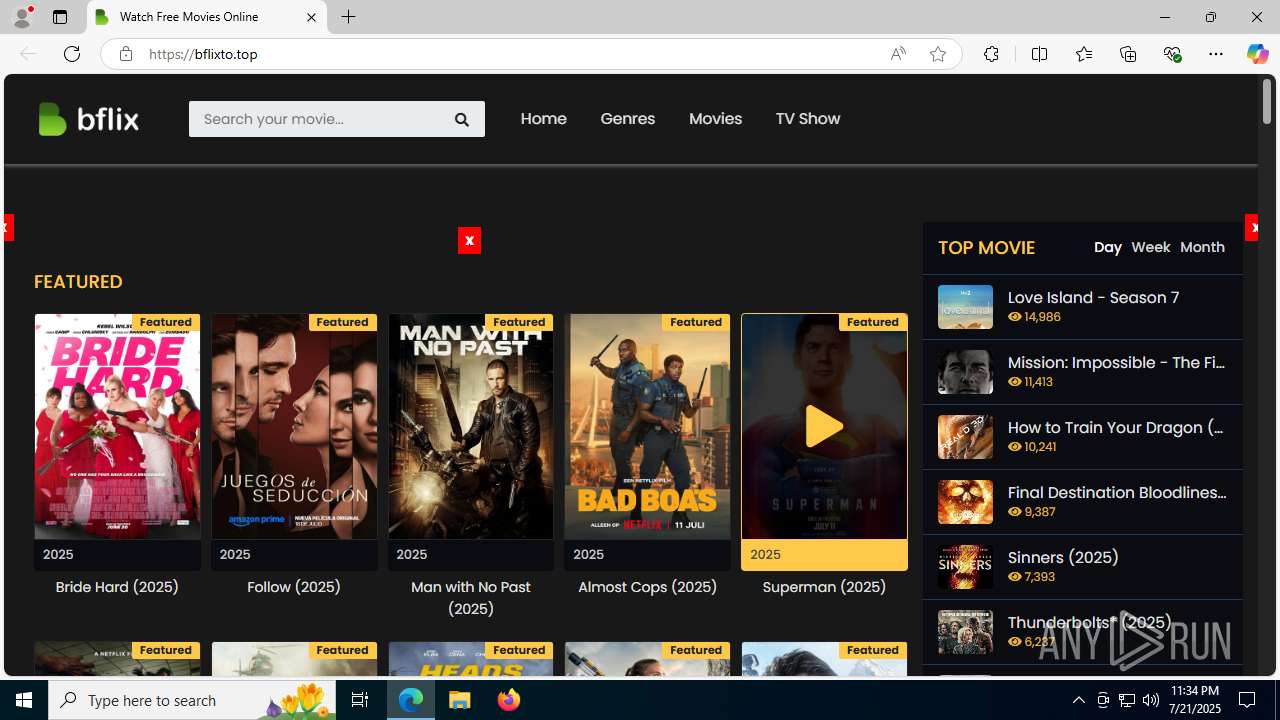Open Follow poster thumbnail

coord(294,427)
